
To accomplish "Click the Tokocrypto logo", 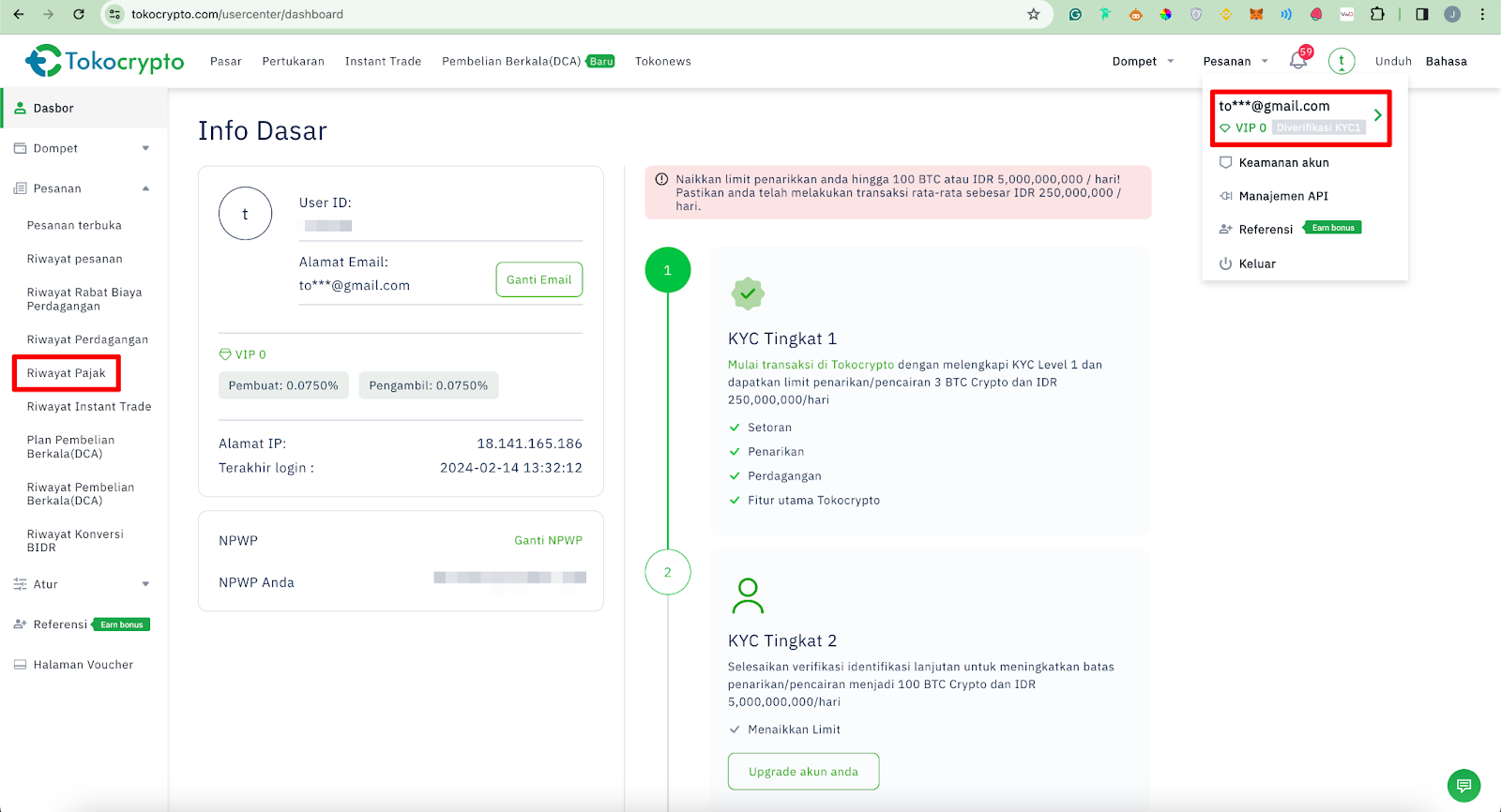I will coord(104,61).
